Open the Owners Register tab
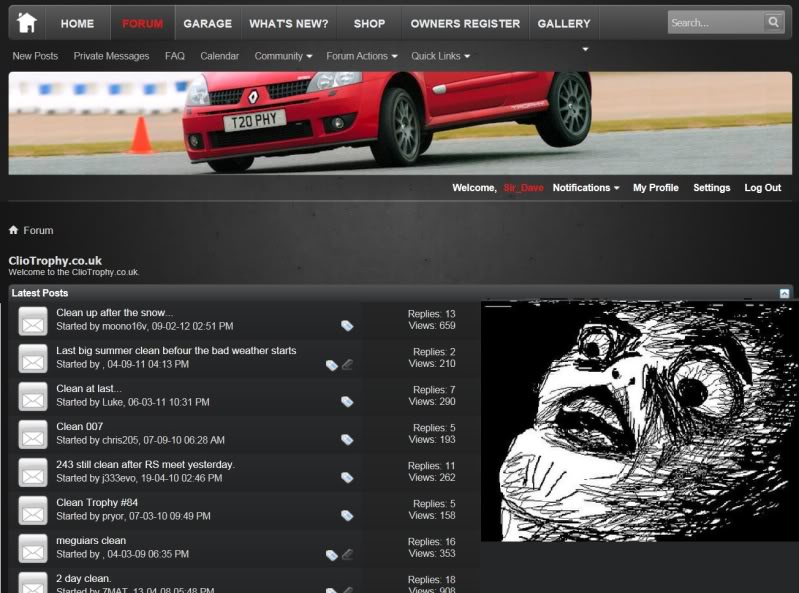Screen dimensions: 799x593 pos(465,23)
